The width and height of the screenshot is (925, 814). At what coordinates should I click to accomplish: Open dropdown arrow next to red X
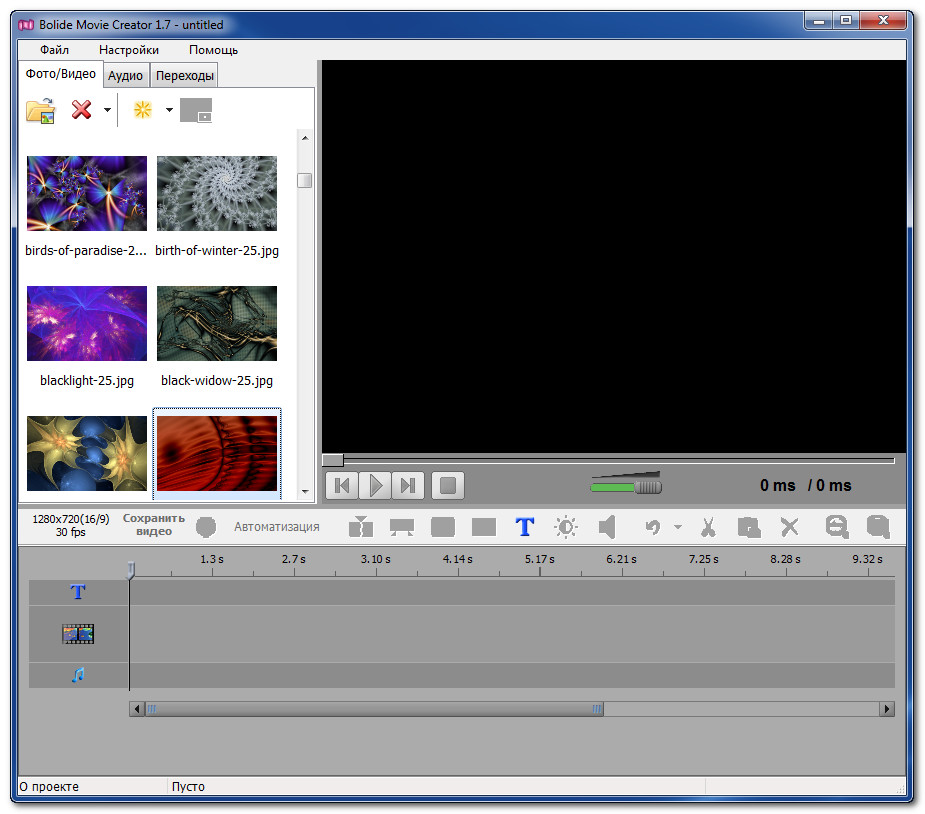tap(107, 111)
